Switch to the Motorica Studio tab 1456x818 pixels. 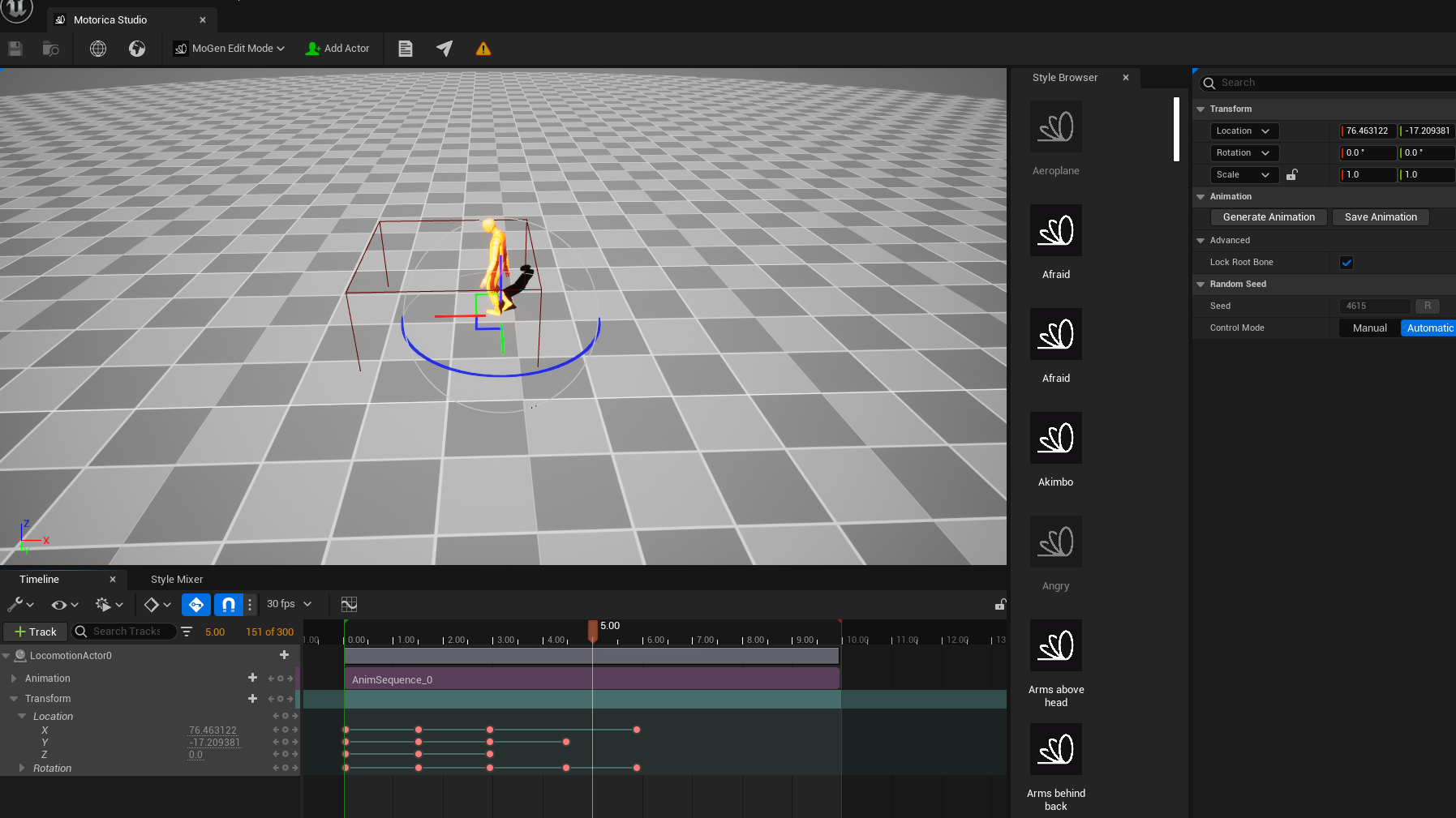coord(110,19)
